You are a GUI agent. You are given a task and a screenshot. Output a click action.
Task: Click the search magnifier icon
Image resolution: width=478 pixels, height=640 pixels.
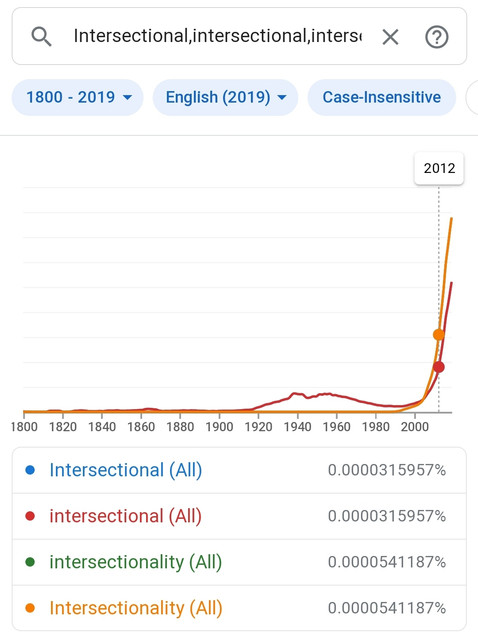(x=41, y=37)
